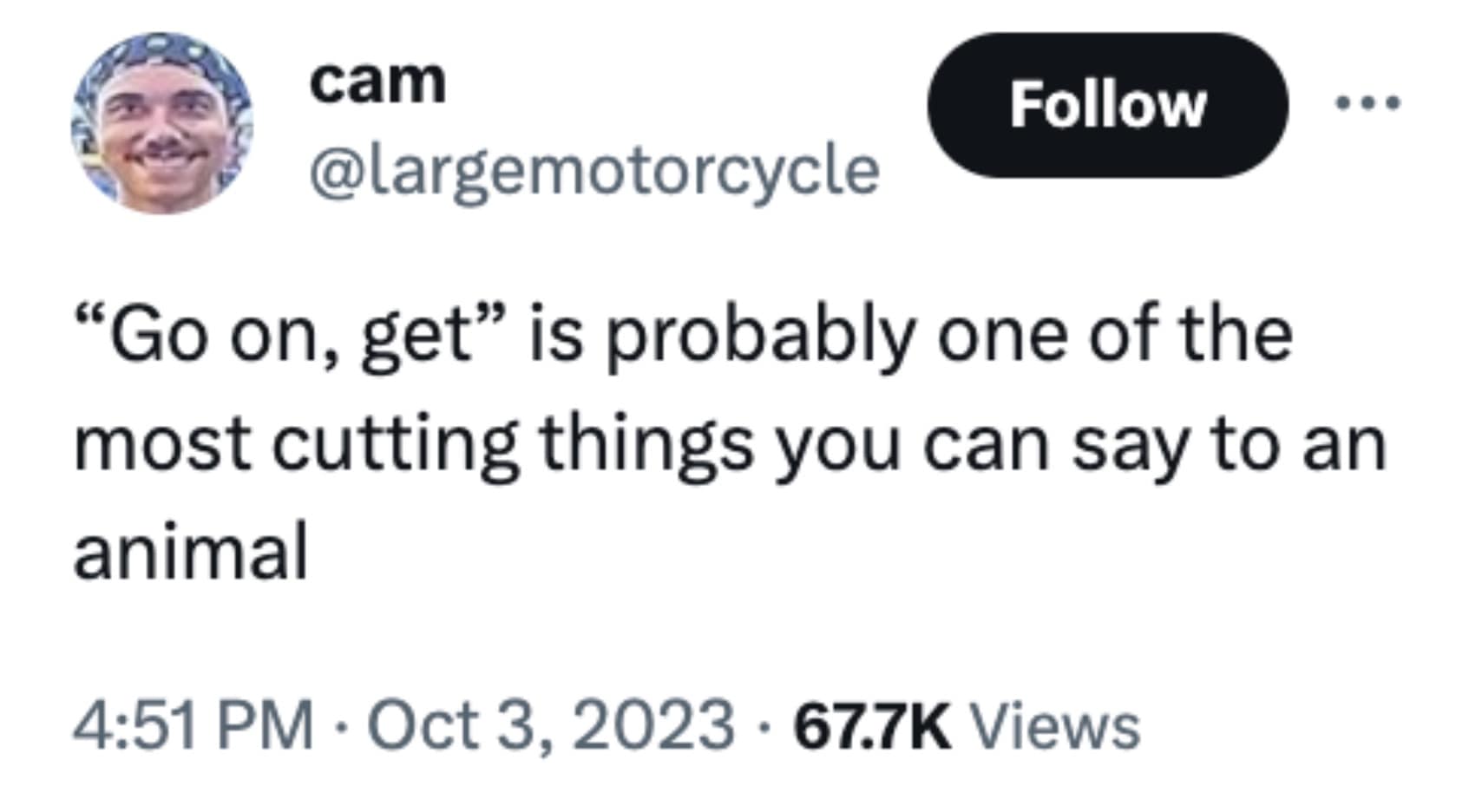Click the word "you" in the tweet

836,444
